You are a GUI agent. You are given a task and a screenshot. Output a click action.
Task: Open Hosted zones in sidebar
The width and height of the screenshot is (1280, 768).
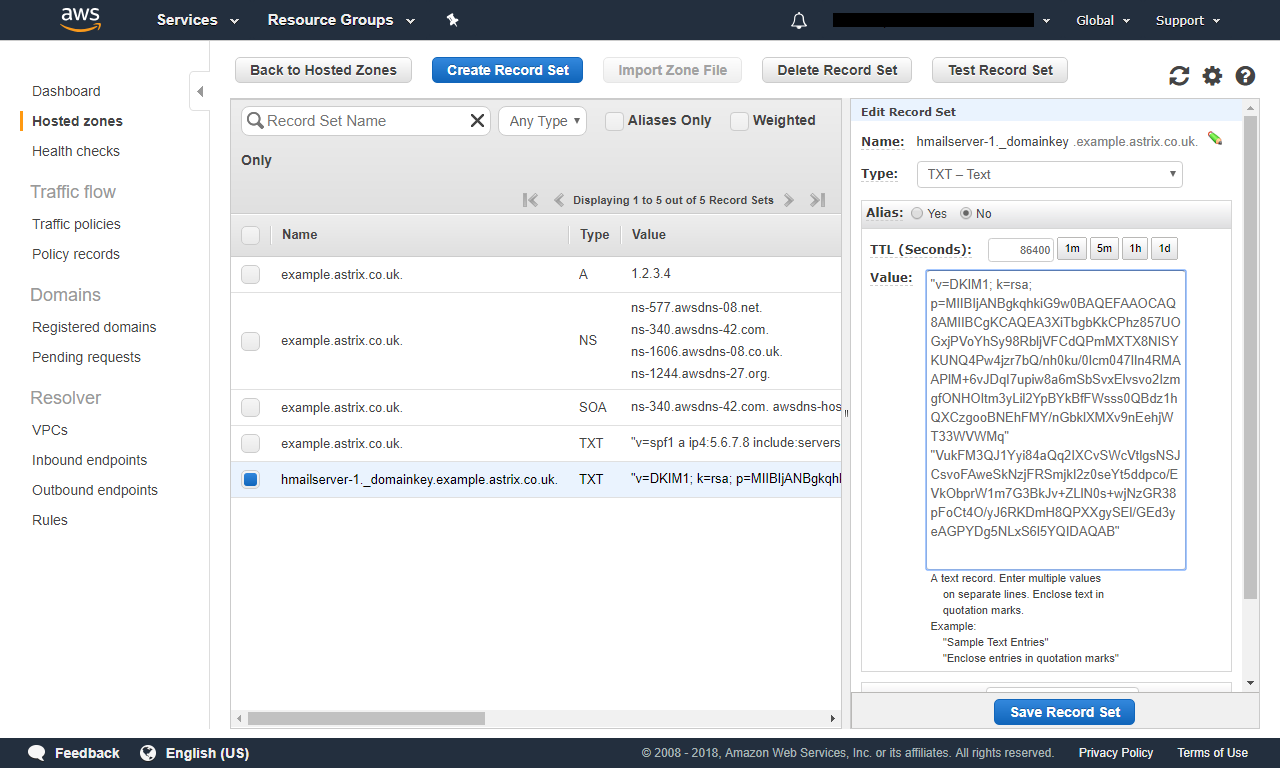77,121
